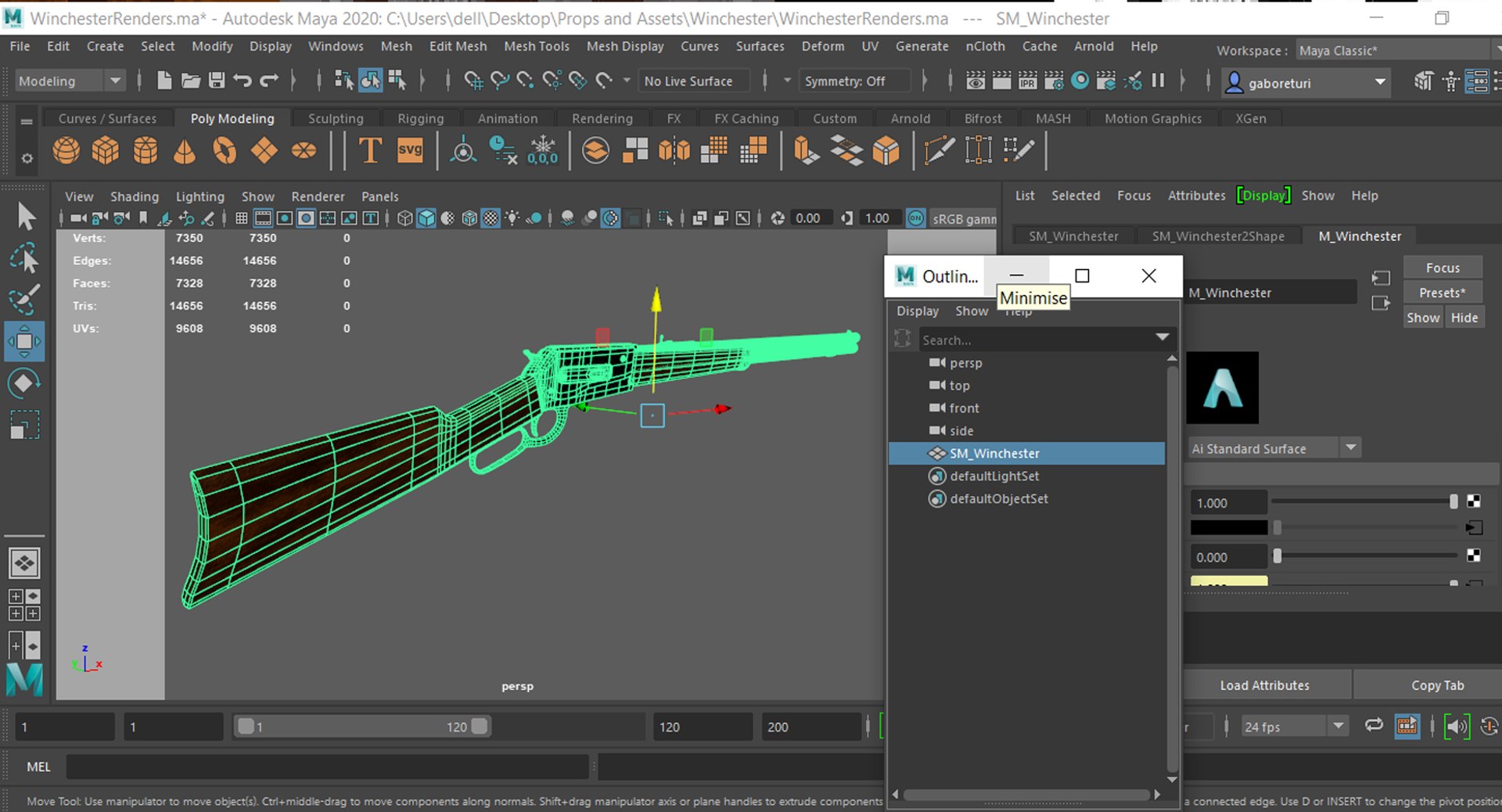The width and height of the screenshot is (1502, 812).
Task: Select the Multi-Cut pencil tool icon
Action: (939, 149)
